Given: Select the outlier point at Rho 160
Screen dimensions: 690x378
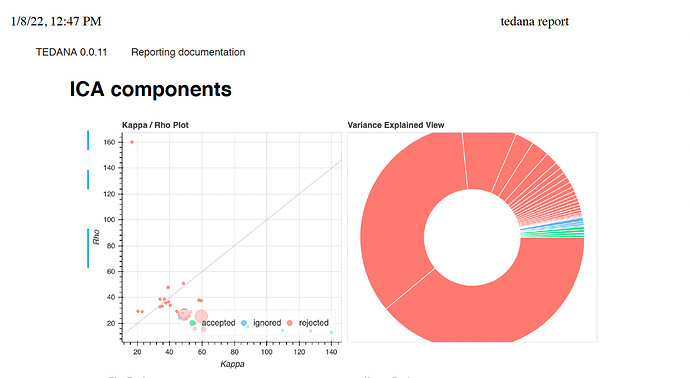Looking at the screenshot, I should pyautogui.click(x=132, y=142).
